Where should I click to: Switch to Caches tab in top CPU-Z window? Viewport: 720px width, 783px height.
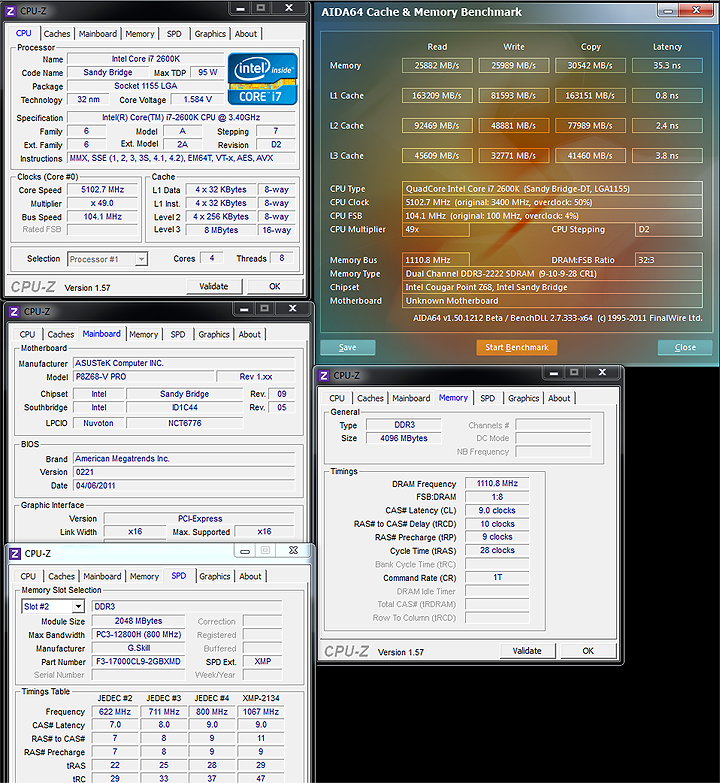click(57, 34)
